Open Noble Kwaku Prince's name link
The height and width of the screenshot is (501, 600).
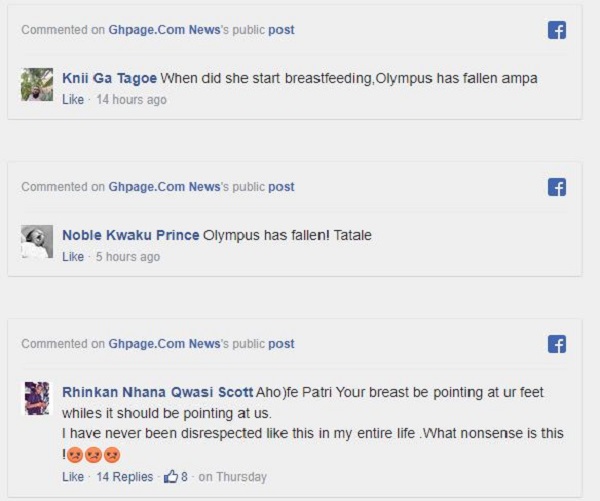130,236
